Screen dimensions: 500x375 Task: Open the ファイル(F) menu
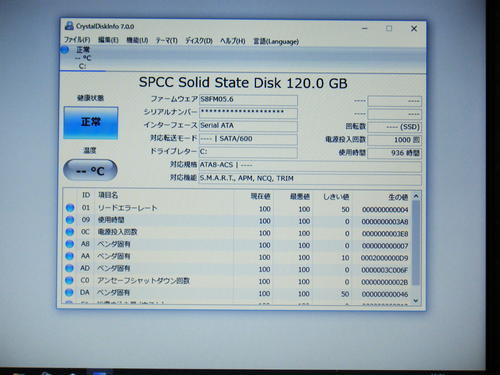[77, 40]
